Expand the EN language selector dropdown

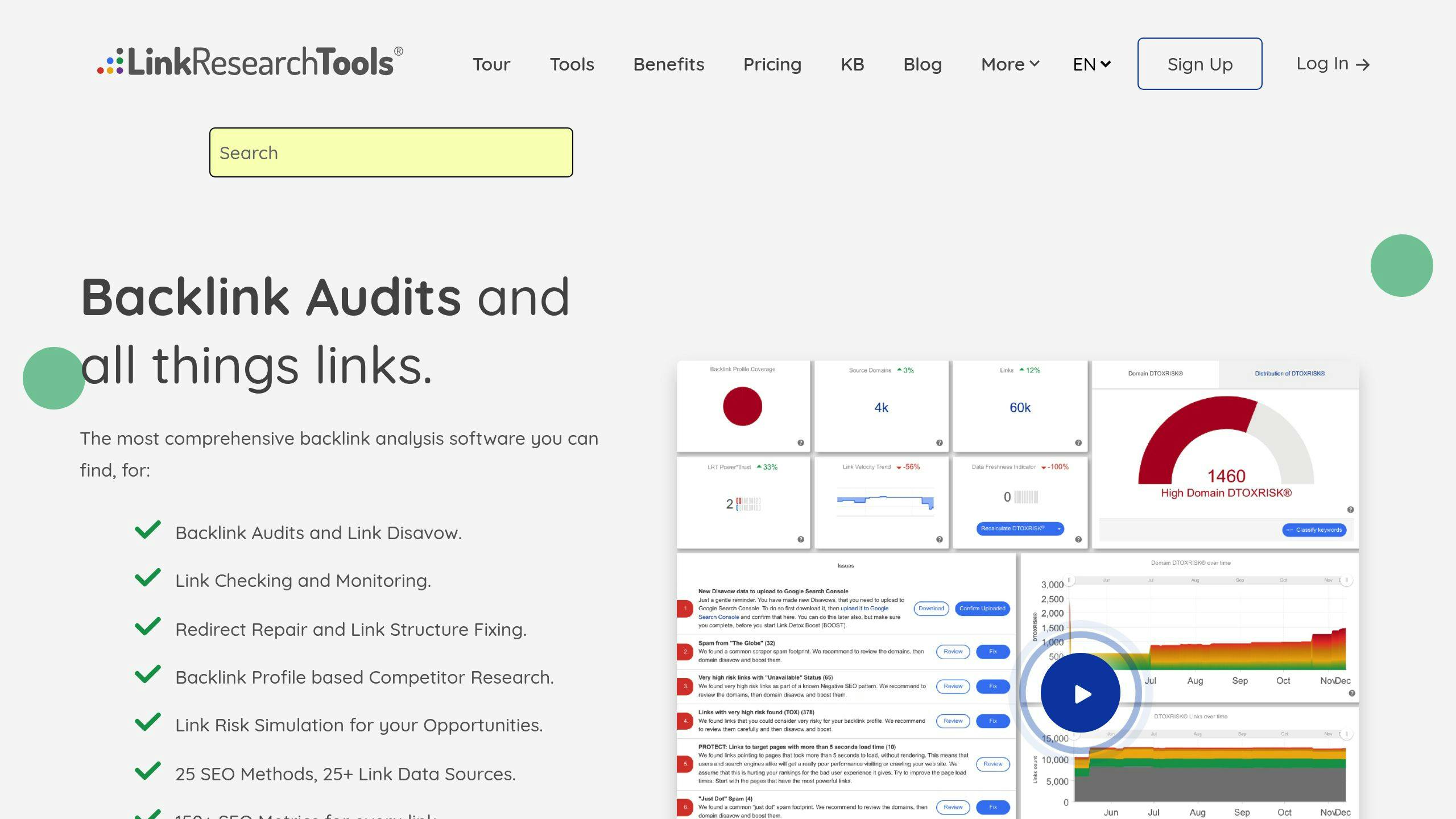(1090, 63)
